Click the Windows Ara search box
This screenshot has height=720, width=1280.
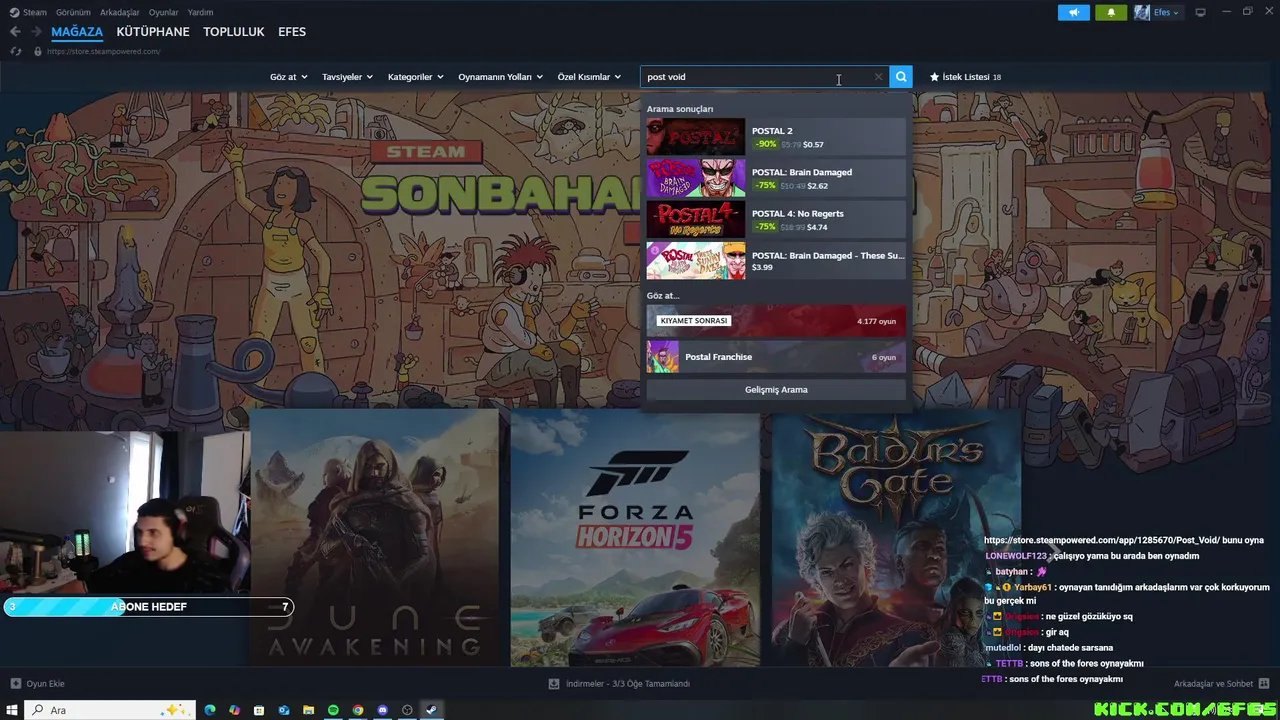(108, 710)
